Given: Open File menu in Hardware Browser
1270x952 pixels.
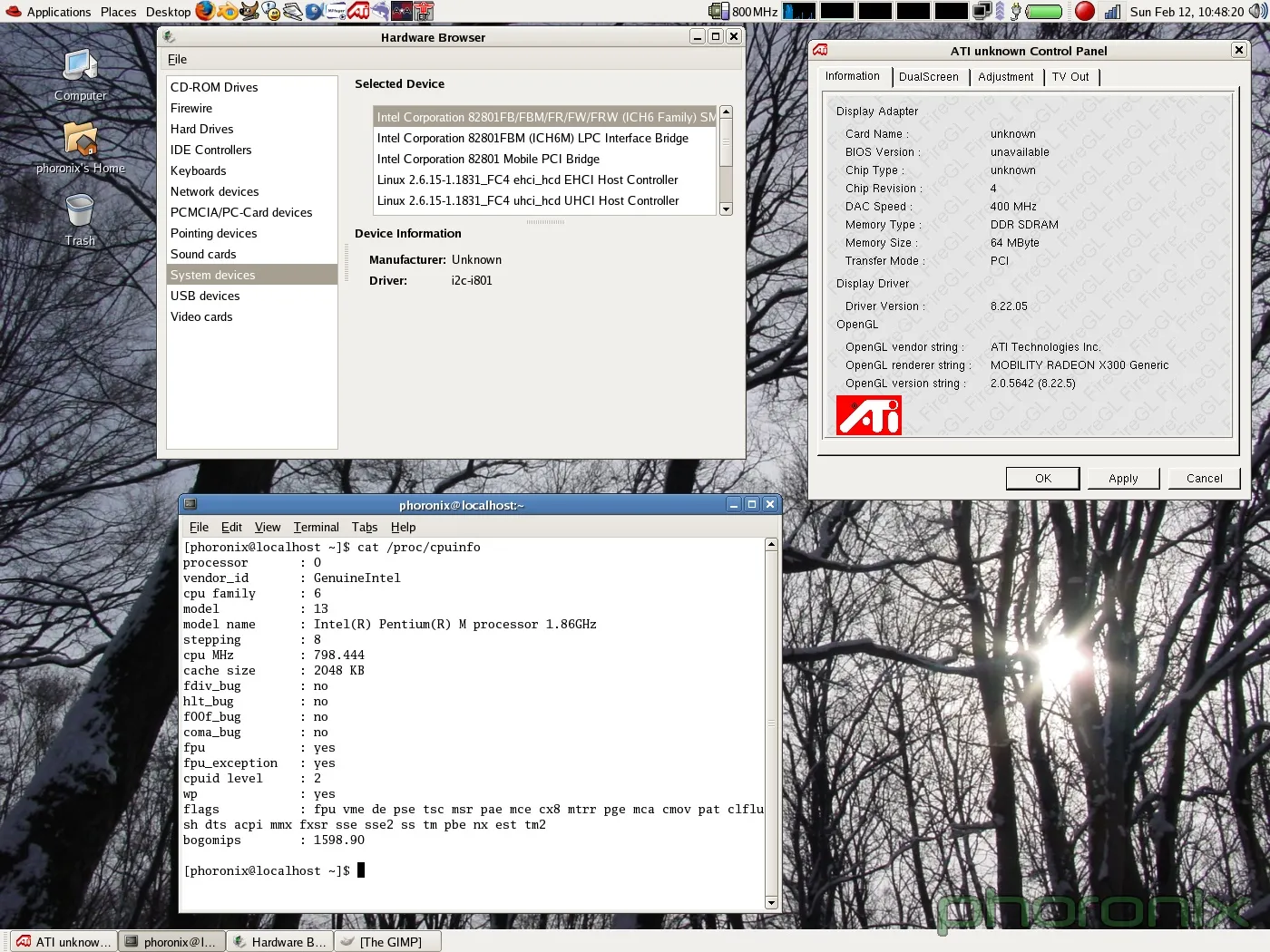Looking at the screenshot, I should 177,59.
